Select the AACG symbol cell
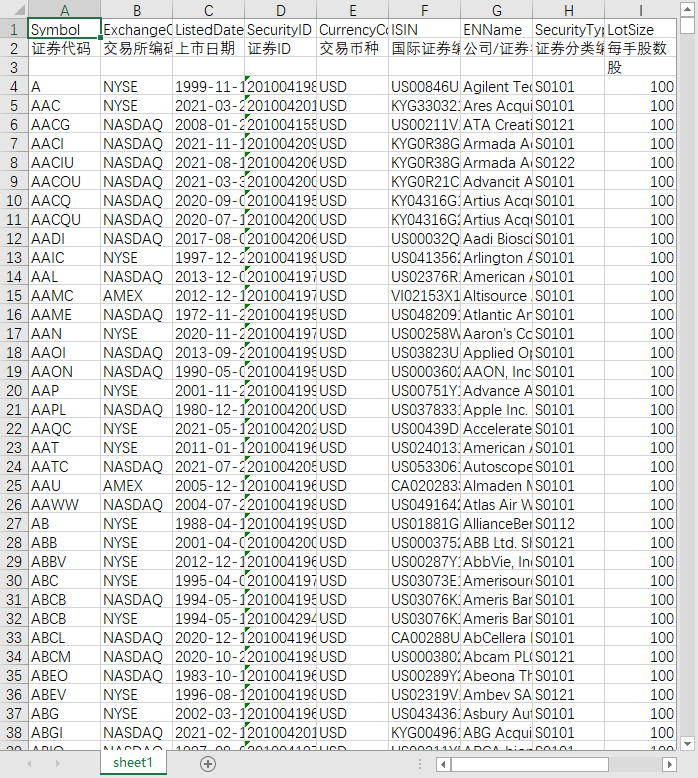 pos(64,125)
